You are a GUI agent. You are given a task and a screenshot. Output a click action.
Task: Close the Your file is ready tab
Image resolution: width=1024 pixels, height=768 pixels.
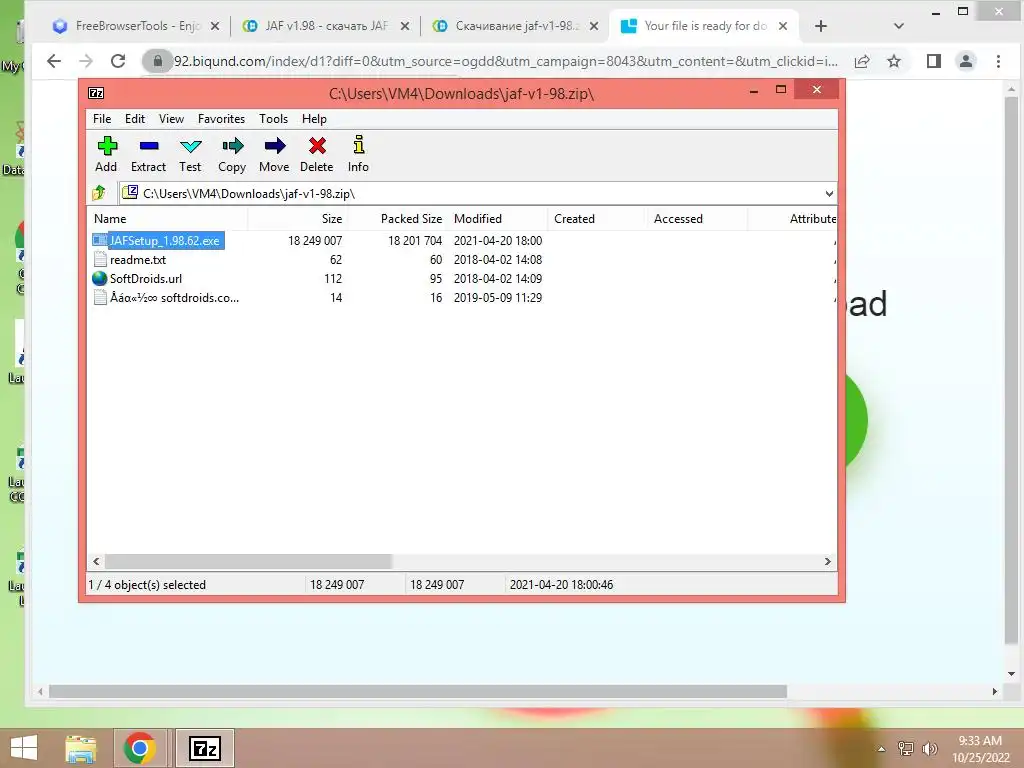click(x=783, y=26)
